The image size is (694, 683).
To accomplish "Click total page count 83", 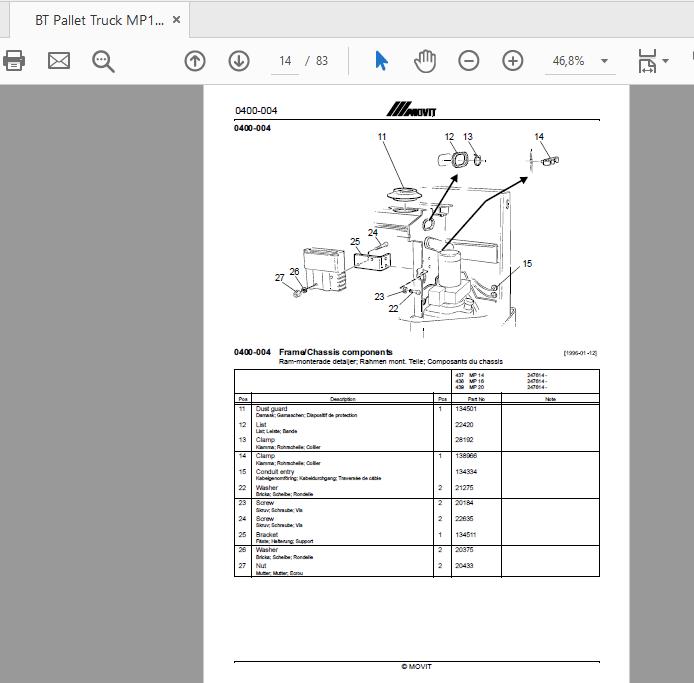I will [322, 61].
